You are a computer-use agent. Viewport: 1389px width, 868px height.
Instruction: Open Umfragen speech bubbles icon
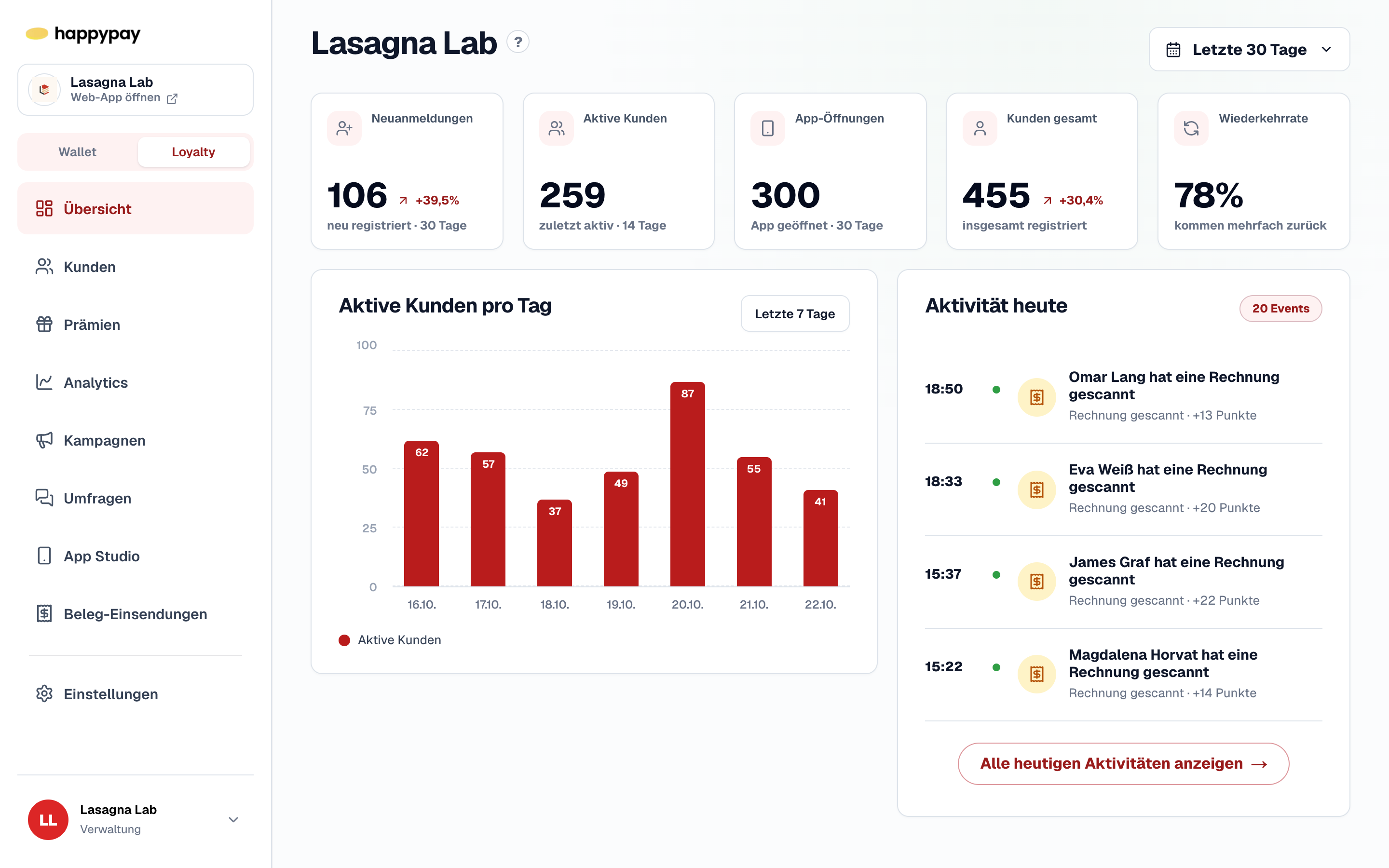point(44,498)
